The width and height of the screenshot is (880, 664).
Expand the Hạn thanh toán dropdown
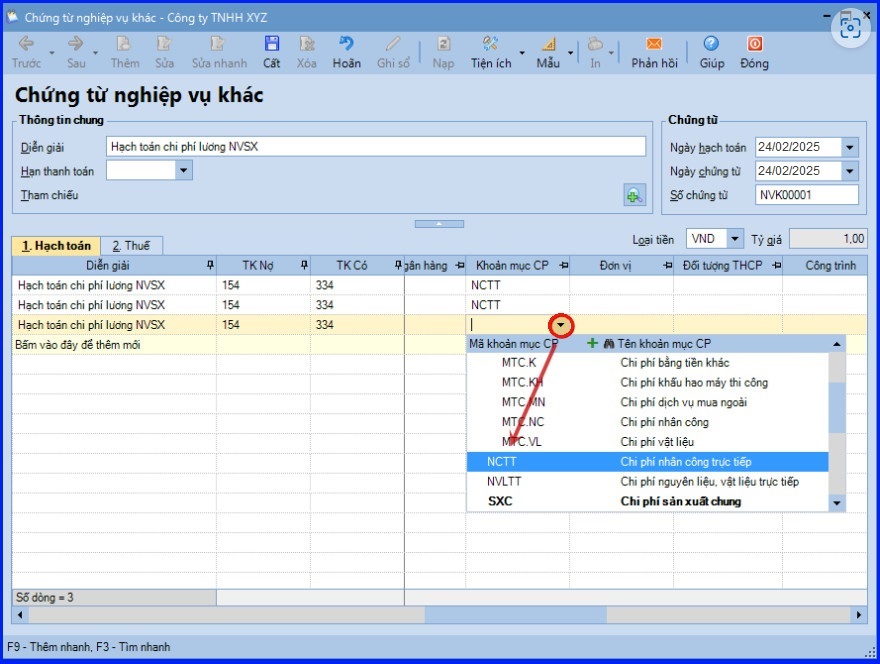click(183, 171)
